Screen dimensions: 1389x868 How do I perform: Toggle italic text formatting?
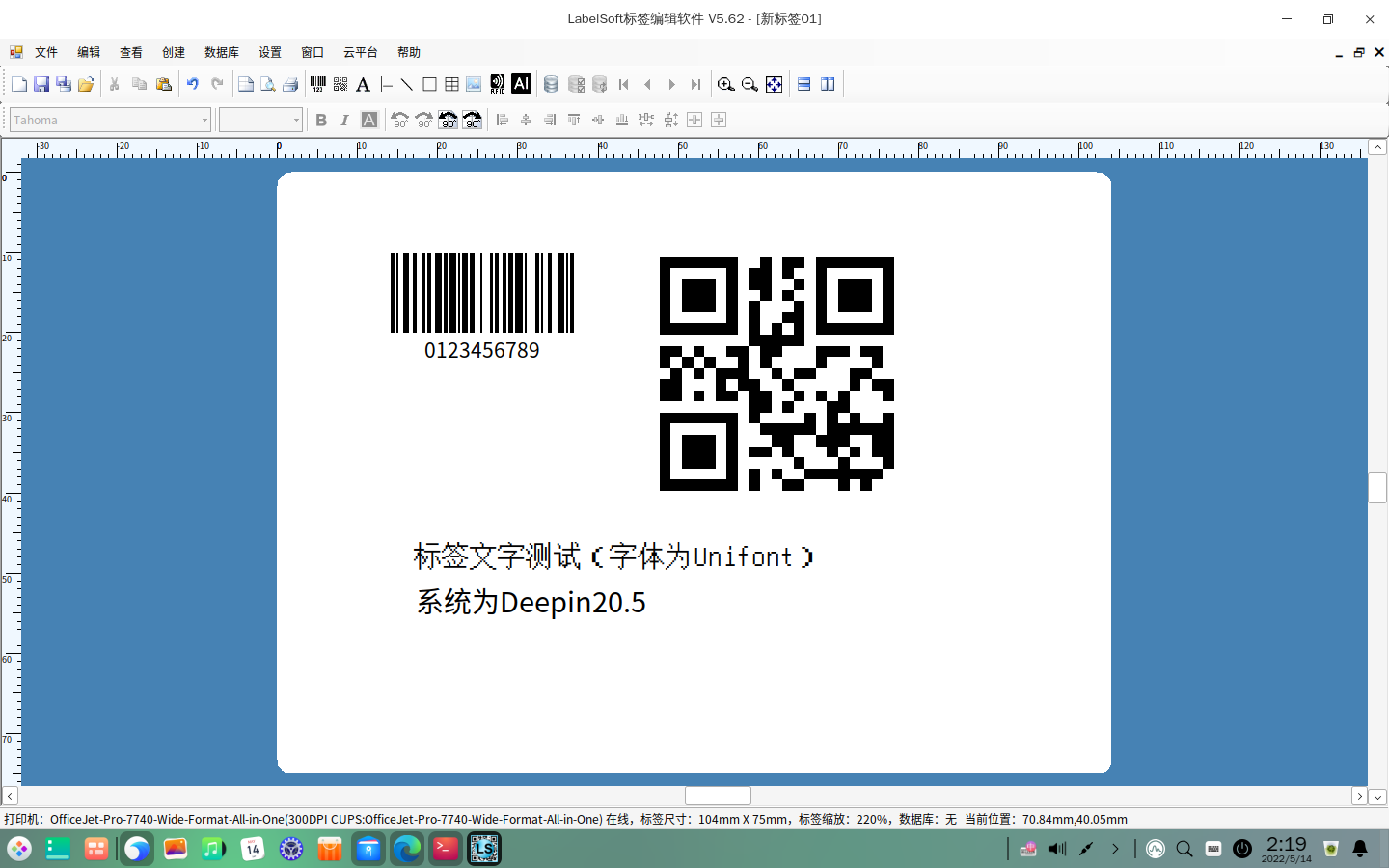click(344, 120)
